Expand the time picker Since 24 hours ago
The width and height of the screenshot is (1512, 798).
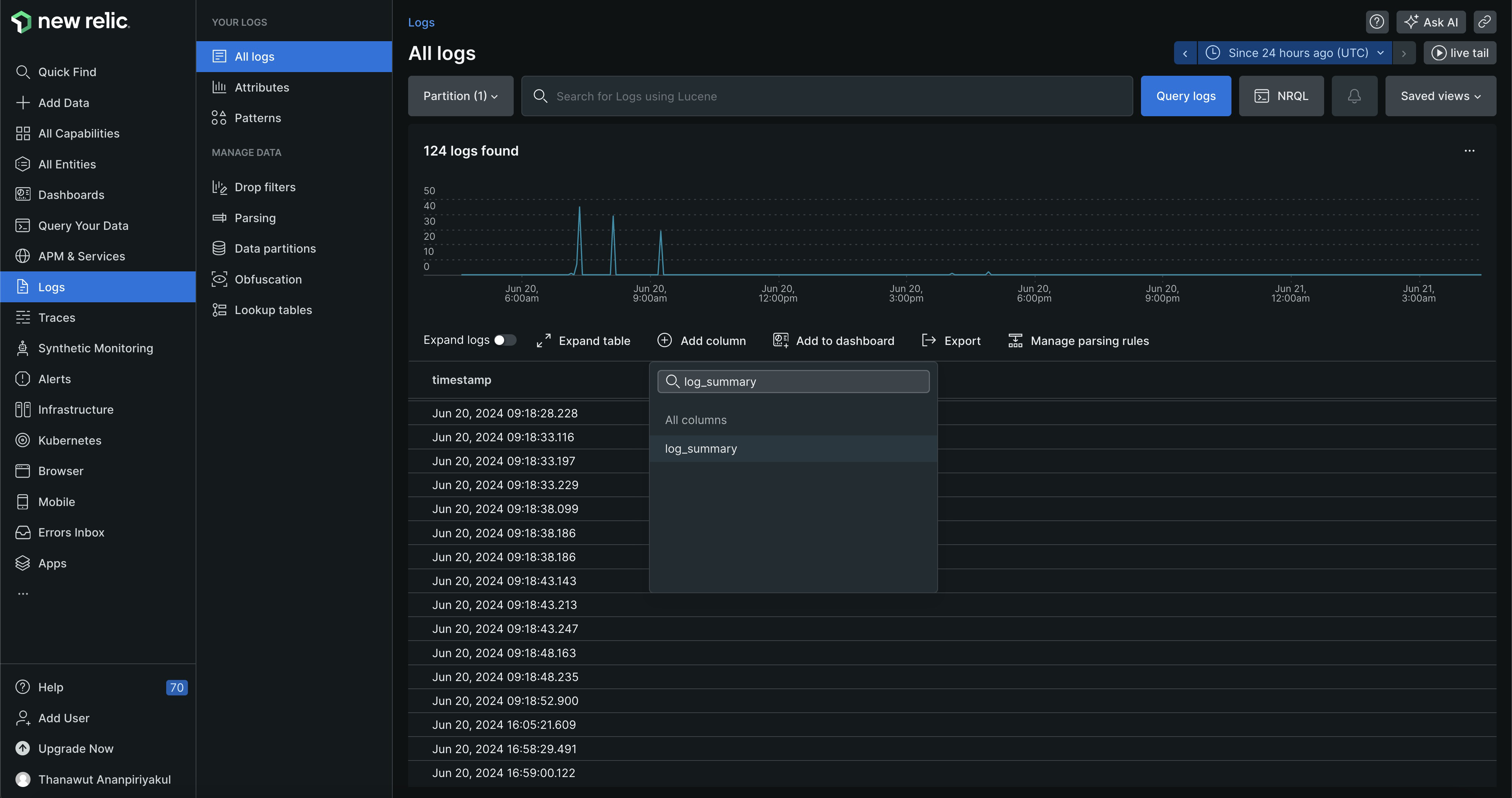[x=1294, y=52]
